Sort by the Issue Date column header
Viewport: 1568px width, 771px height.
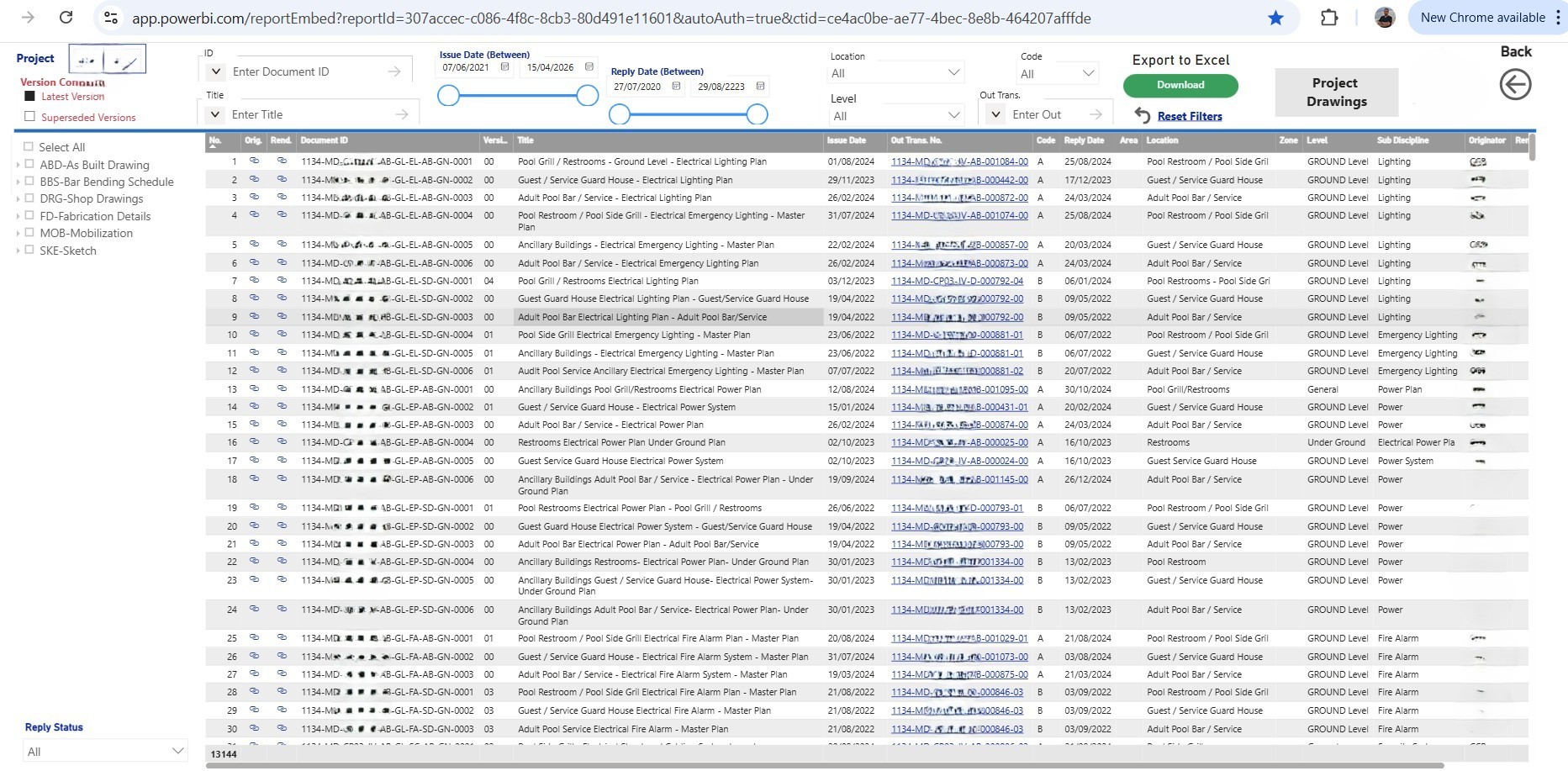point(846,140)
